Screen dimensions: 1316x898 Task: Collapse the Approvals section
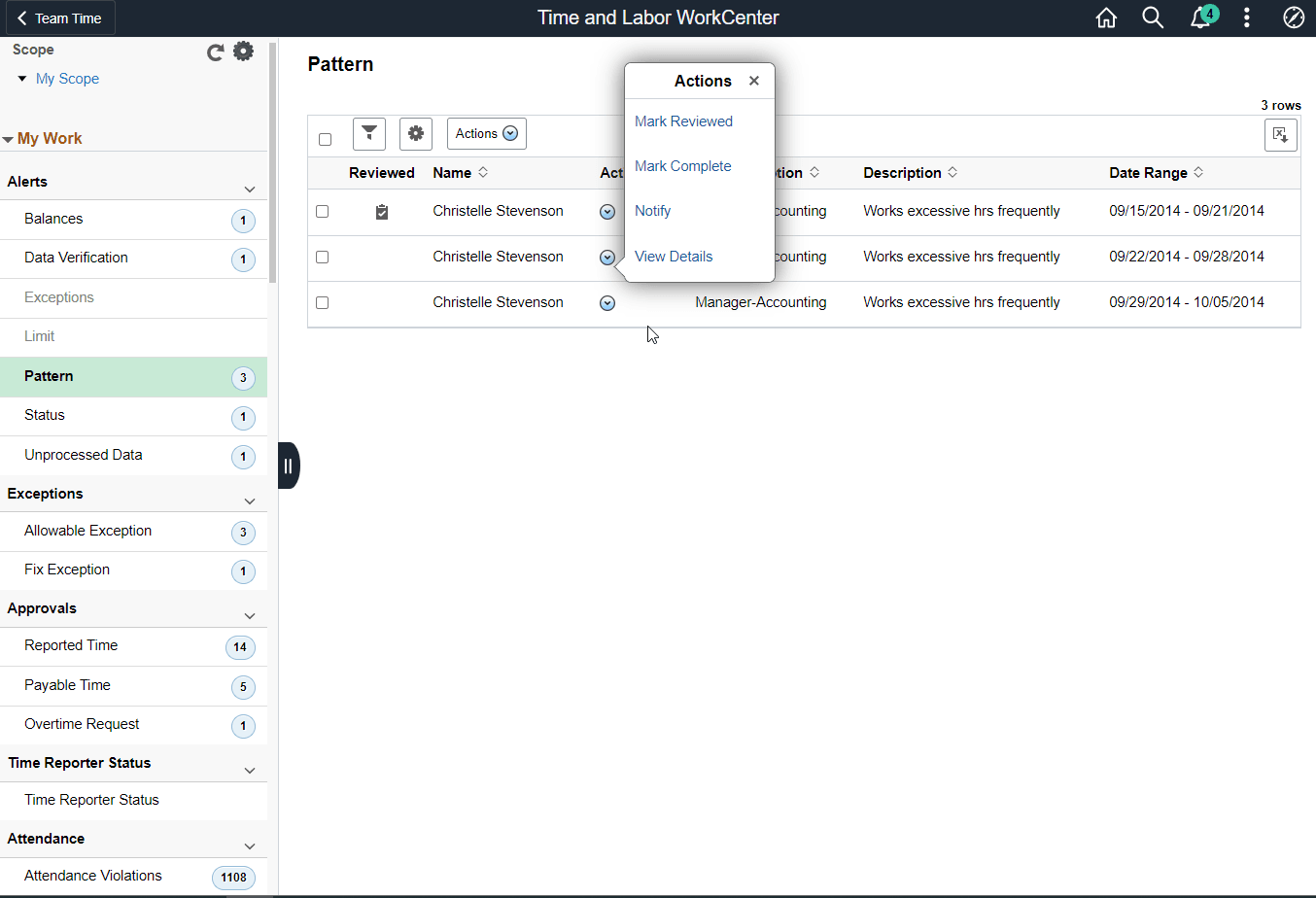pos(250,615)
